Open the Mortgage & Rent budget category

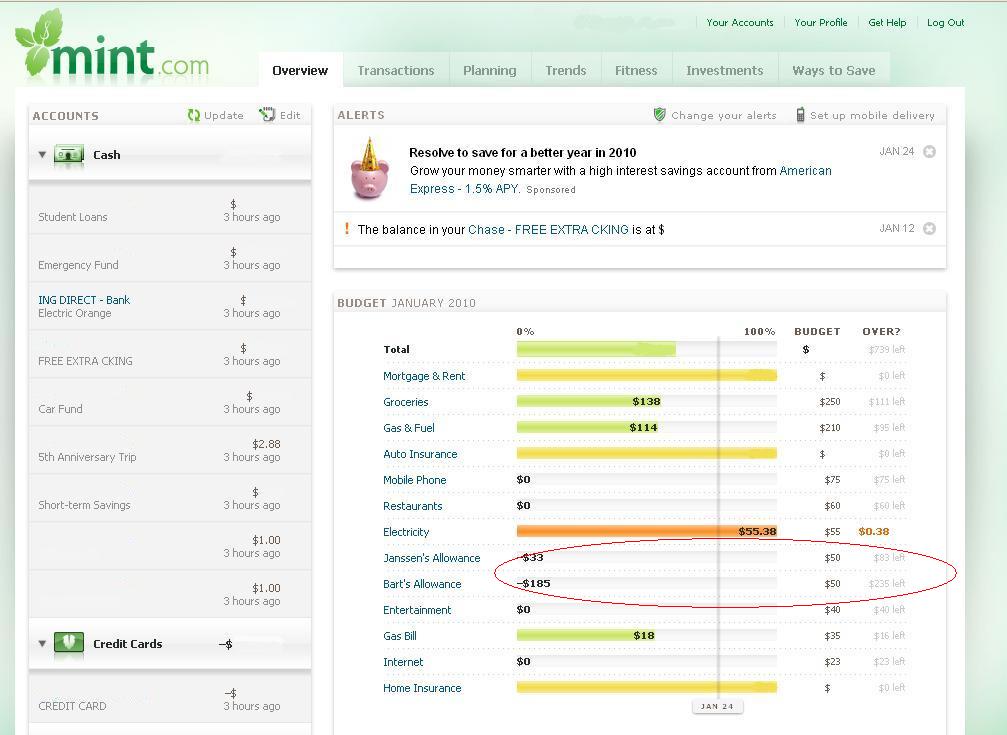(x=424, y=376)
